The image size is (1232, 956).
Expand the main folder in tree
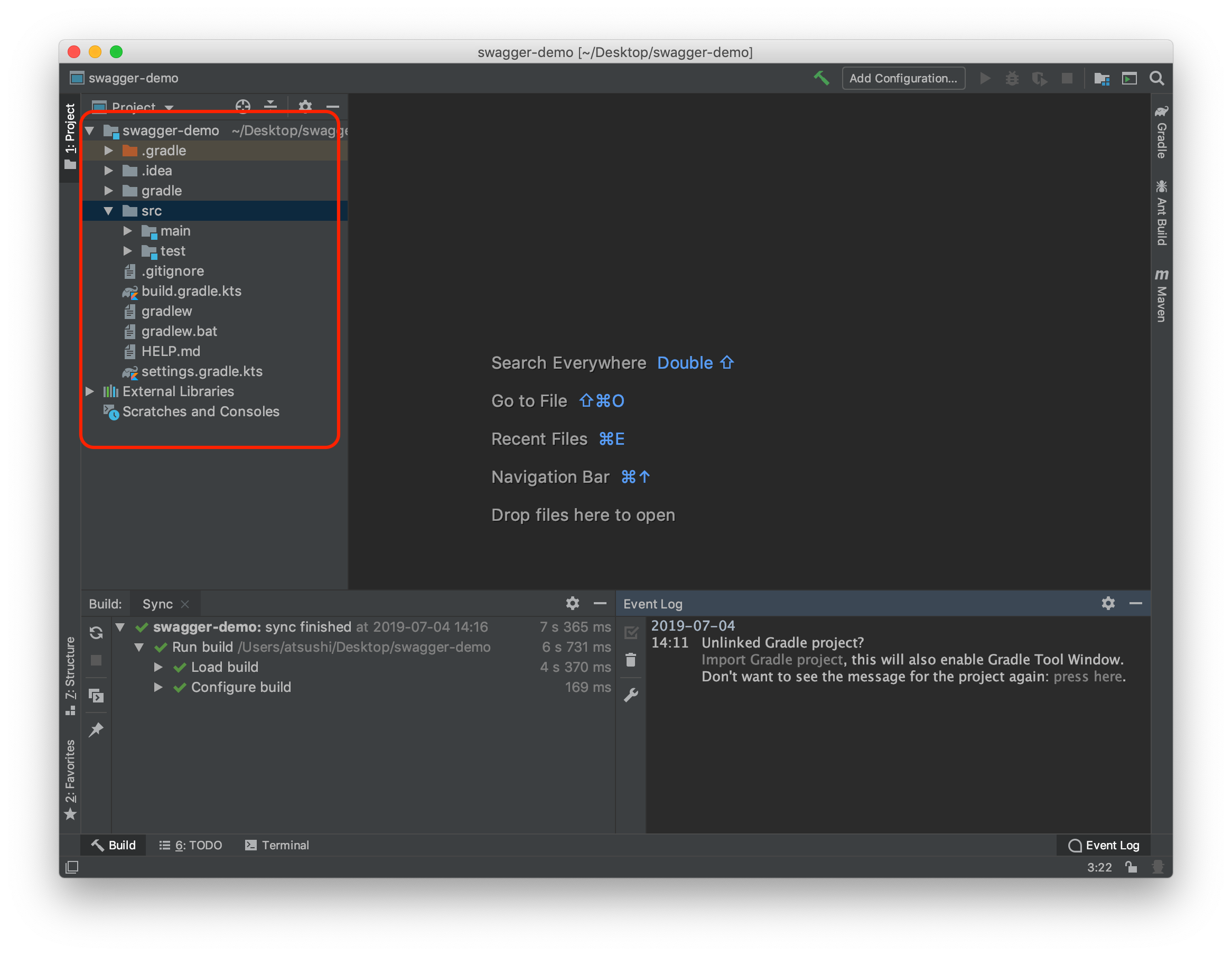pyautogui.click(x=127, y=231)
